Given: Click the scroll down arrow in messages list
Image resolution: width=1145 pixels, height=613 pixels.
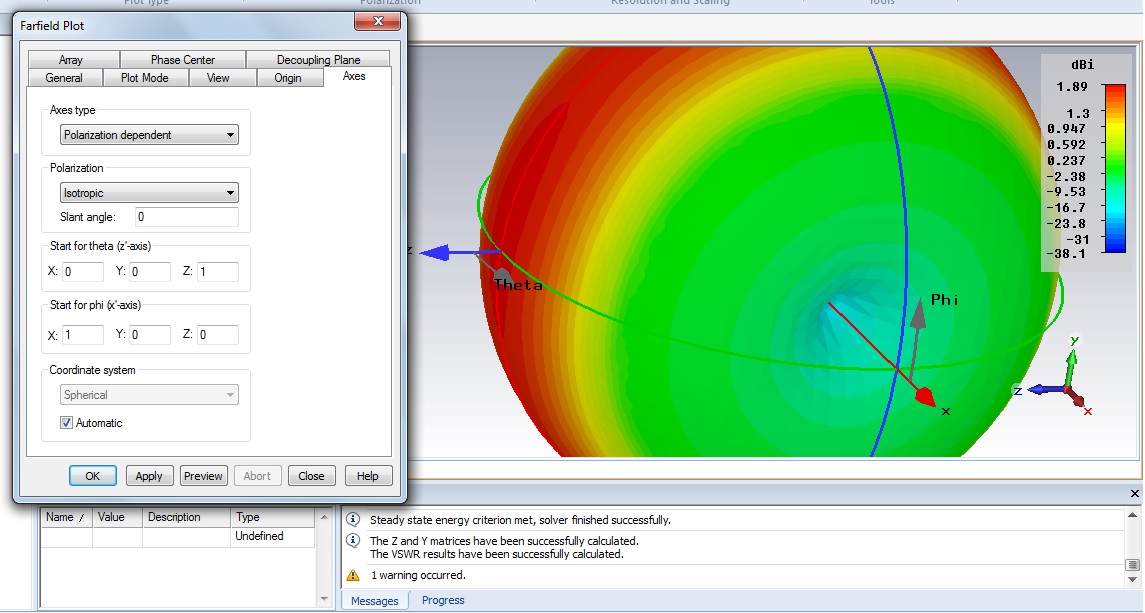Looking at the screenshot, I should [x=1130, y=579].
